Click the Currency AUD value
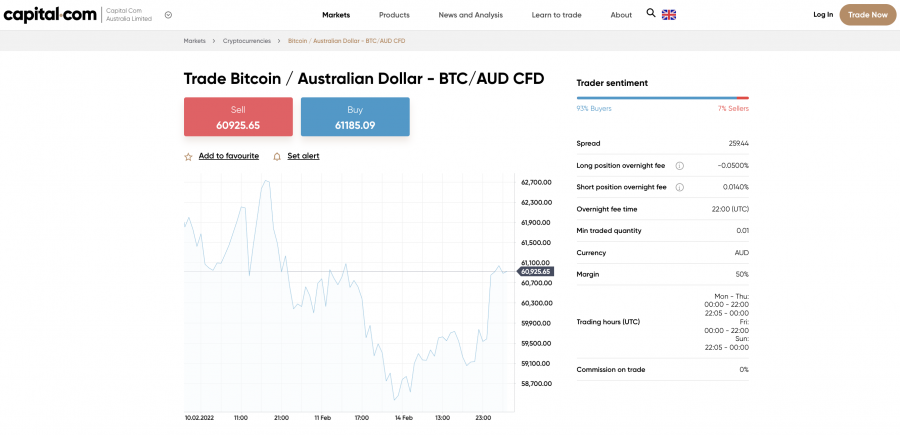The width and height of the screenshot is (900, 435). coord(742,253)
